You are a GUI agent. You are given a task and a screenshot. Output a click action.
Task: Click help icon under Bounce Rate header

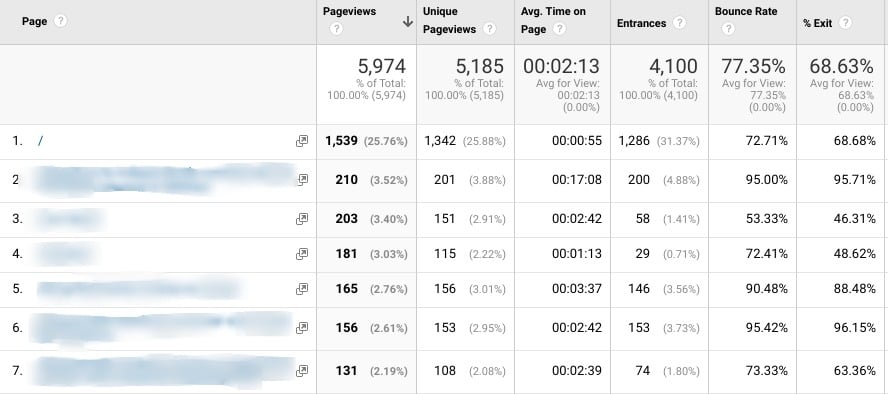click(x=728, y=29)
